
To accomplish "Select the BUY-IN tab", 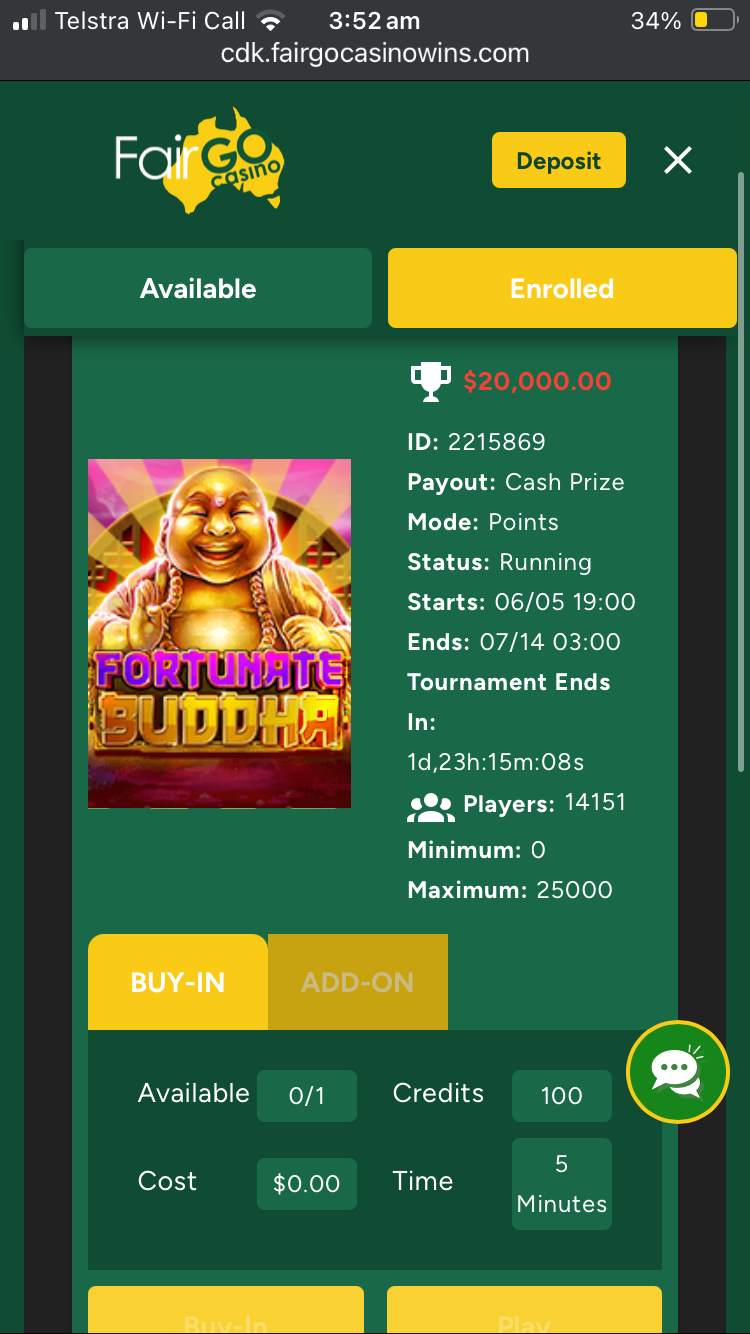I will click(178, 982).
